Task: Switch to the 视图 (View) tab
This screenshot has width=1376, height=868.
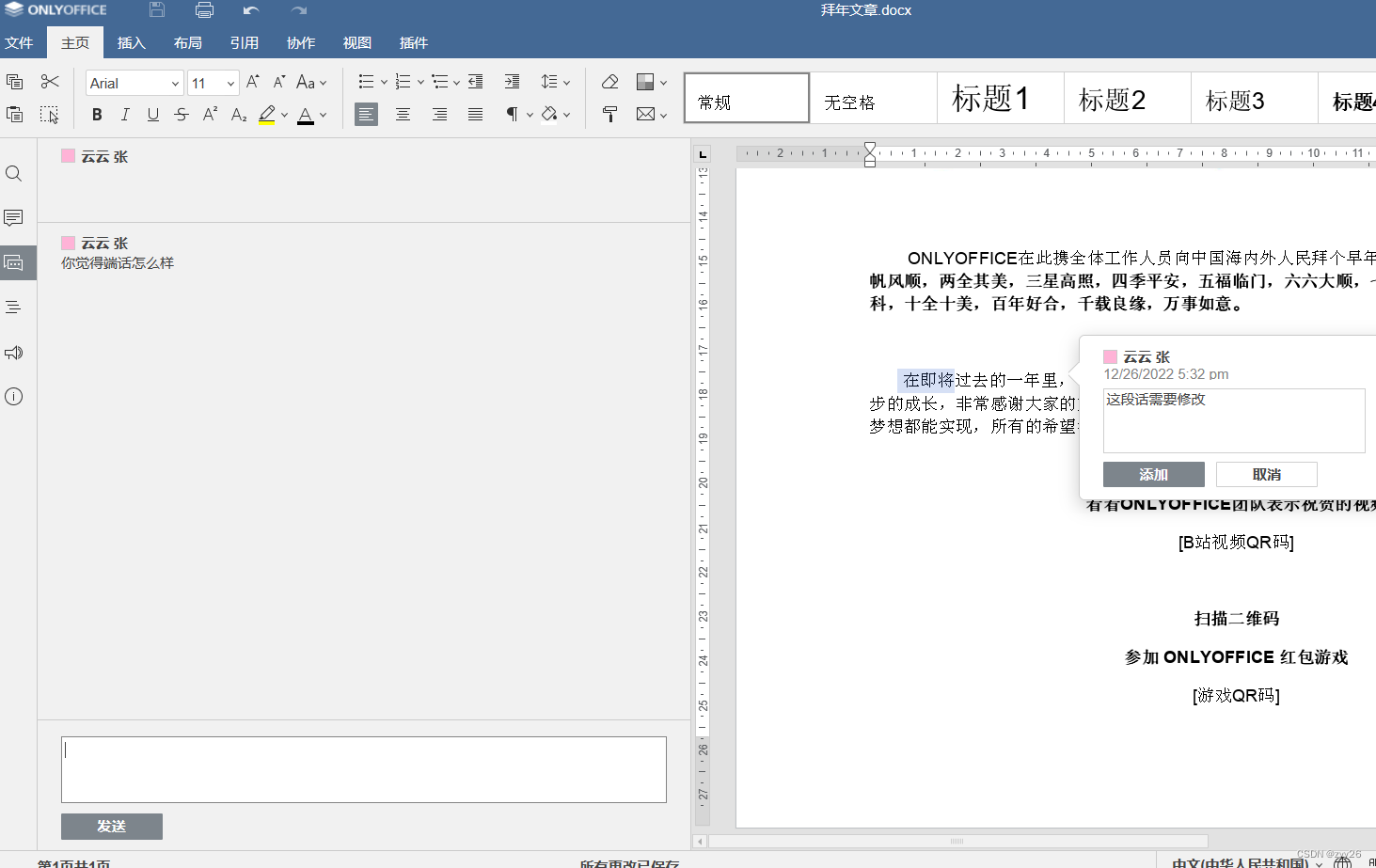Action: 357,42
